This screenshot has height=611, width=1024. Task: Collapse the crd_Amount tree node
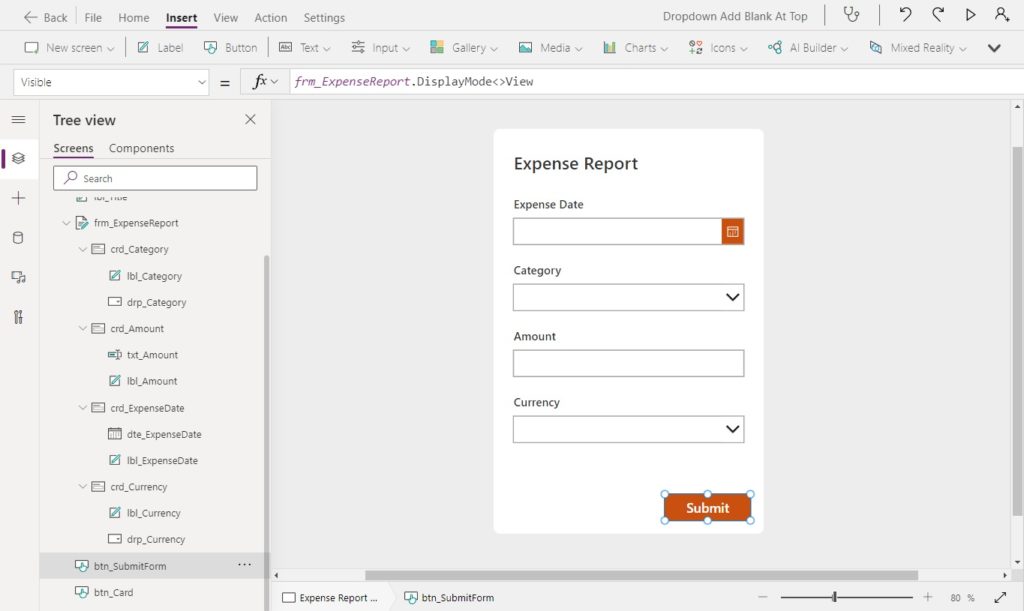tap(82, 328)
